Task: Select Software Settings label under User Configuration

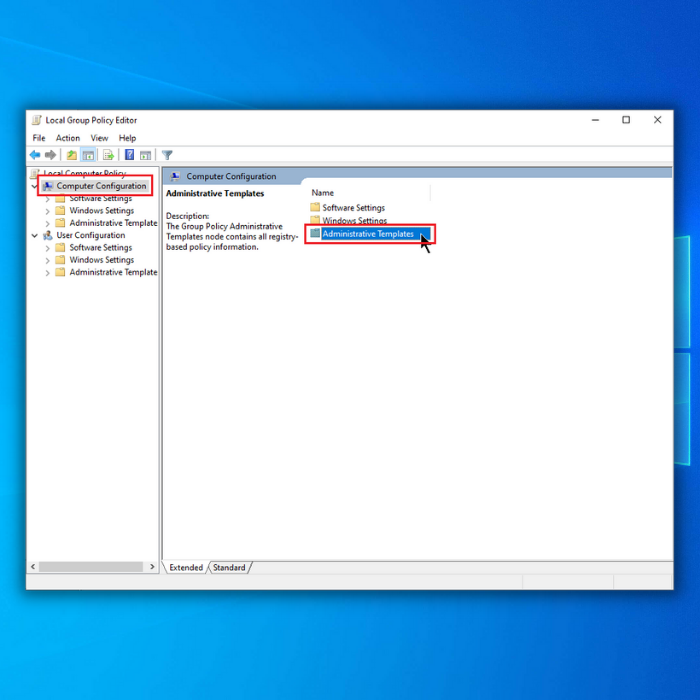Action: 101,247
